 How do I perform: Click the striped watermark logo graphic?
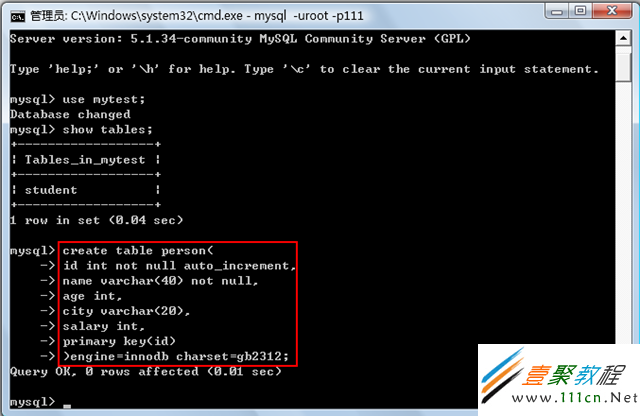coord(502,375)
